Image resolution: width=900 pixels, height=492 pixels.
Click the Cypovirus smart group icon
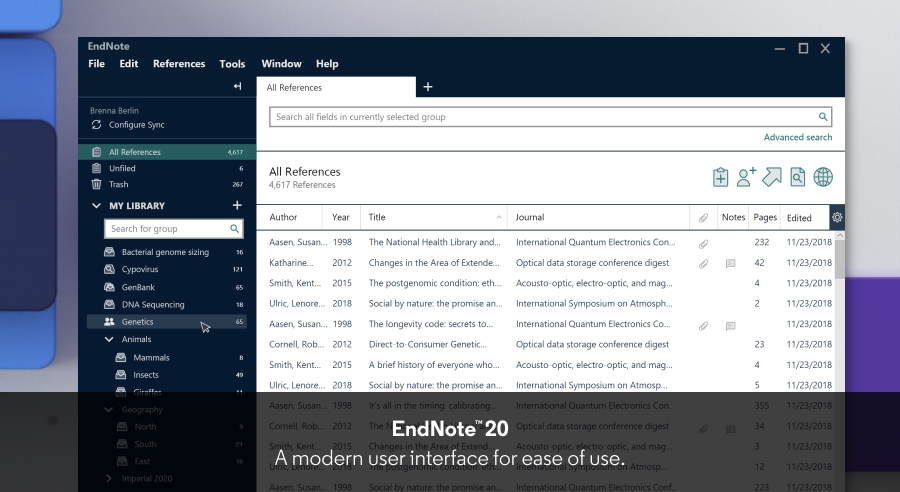[109, 269]
